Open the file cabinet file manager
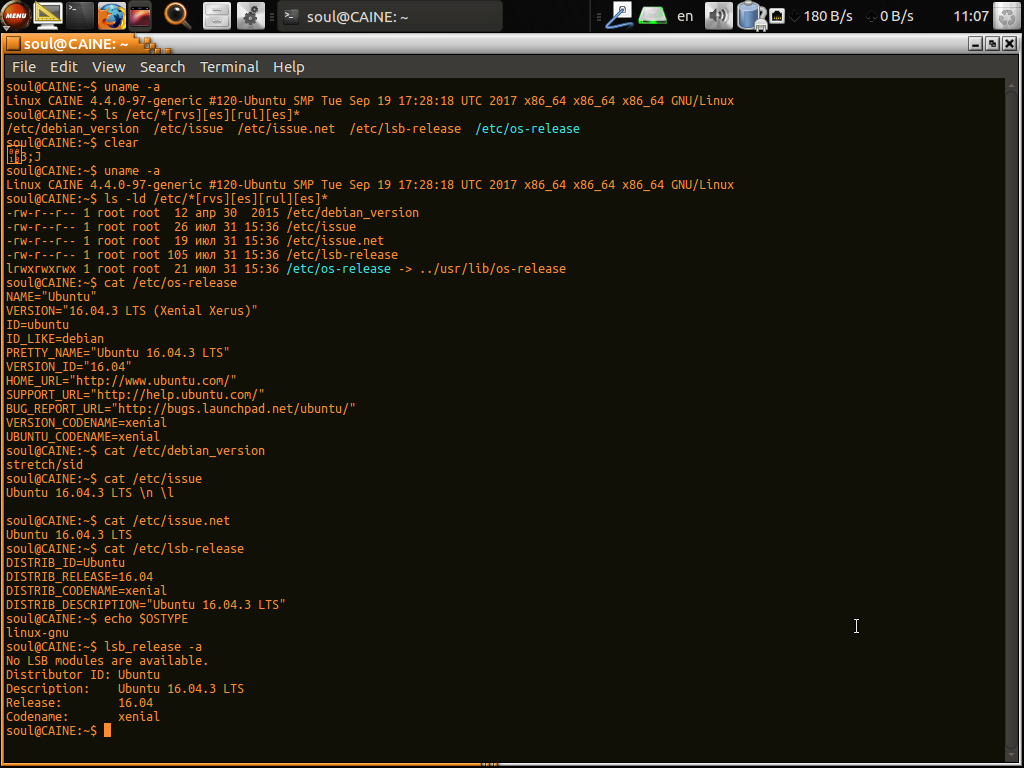The image size is (1024, 768). click(216, 16)
